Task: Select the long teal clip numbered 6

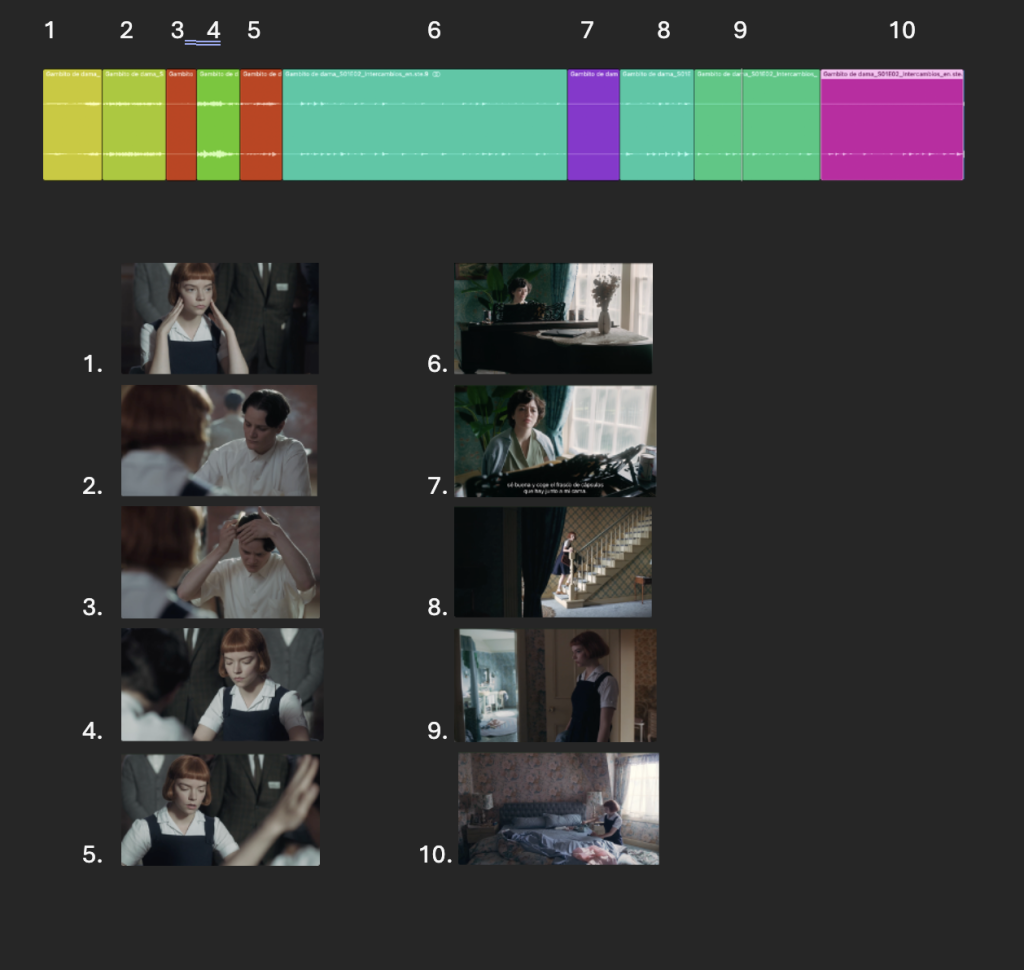Action: [424, 124]
